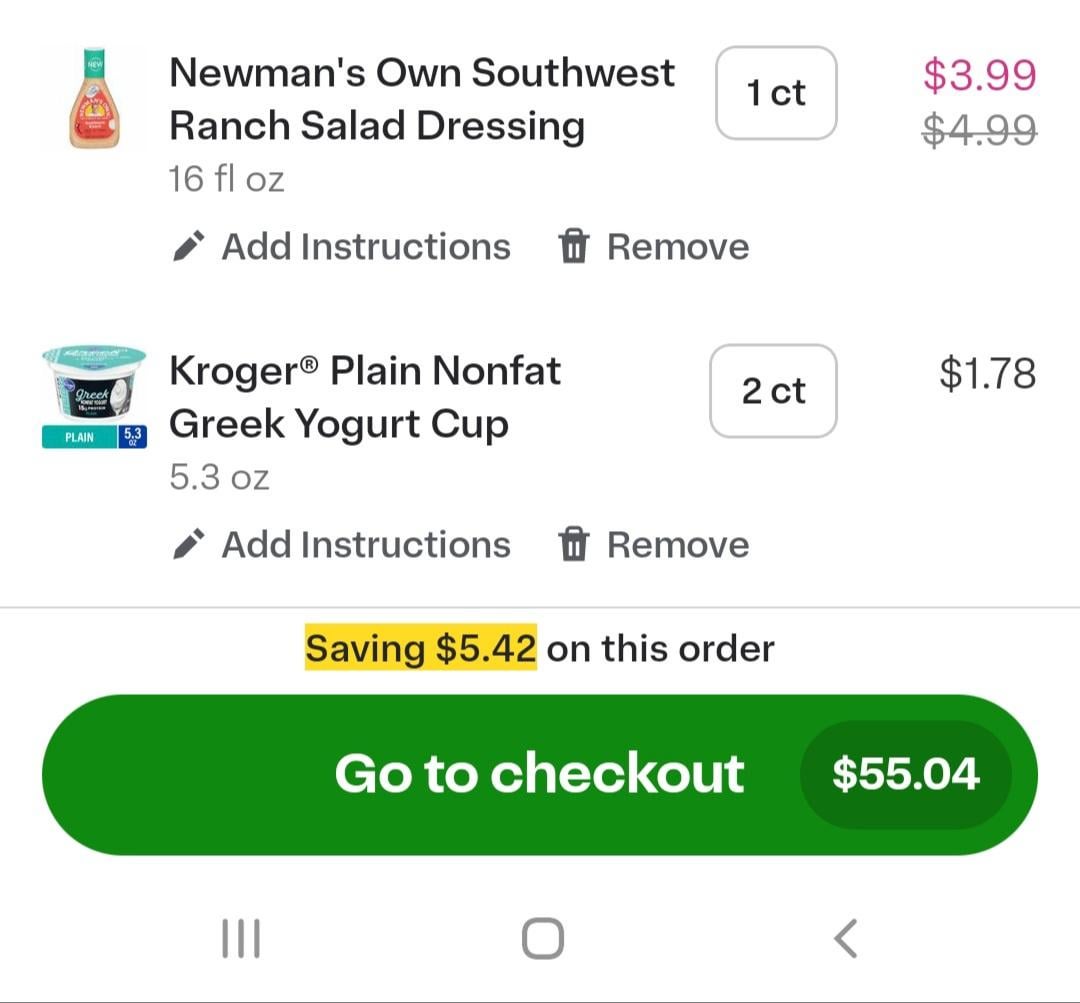Click Add Instructions for Kroger Greek Yogurt
1080x1003 pixels.
coord(365,544)
